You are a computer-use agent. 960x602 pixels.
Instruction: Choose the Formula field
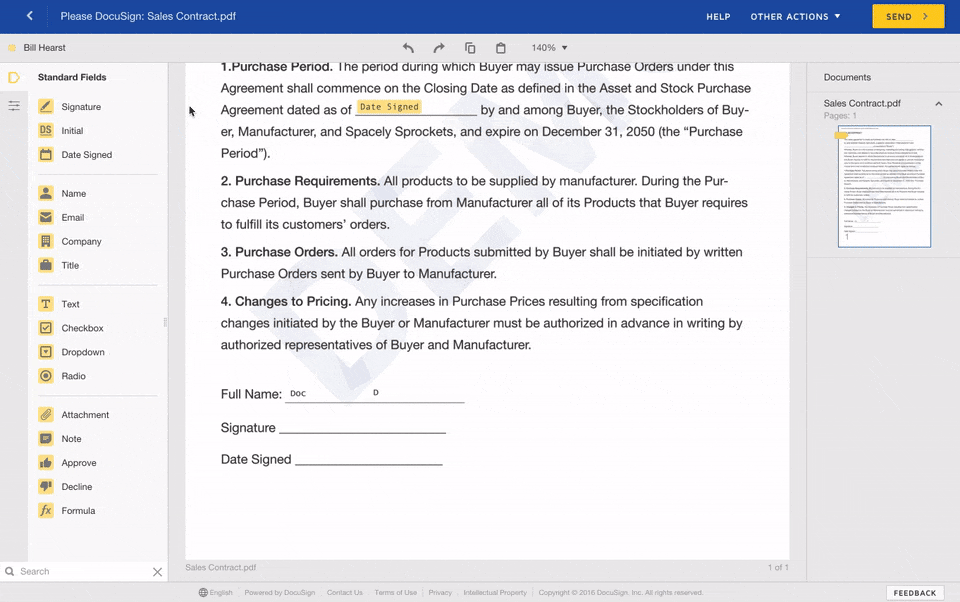pyautogui.click(x=46, y=511)
